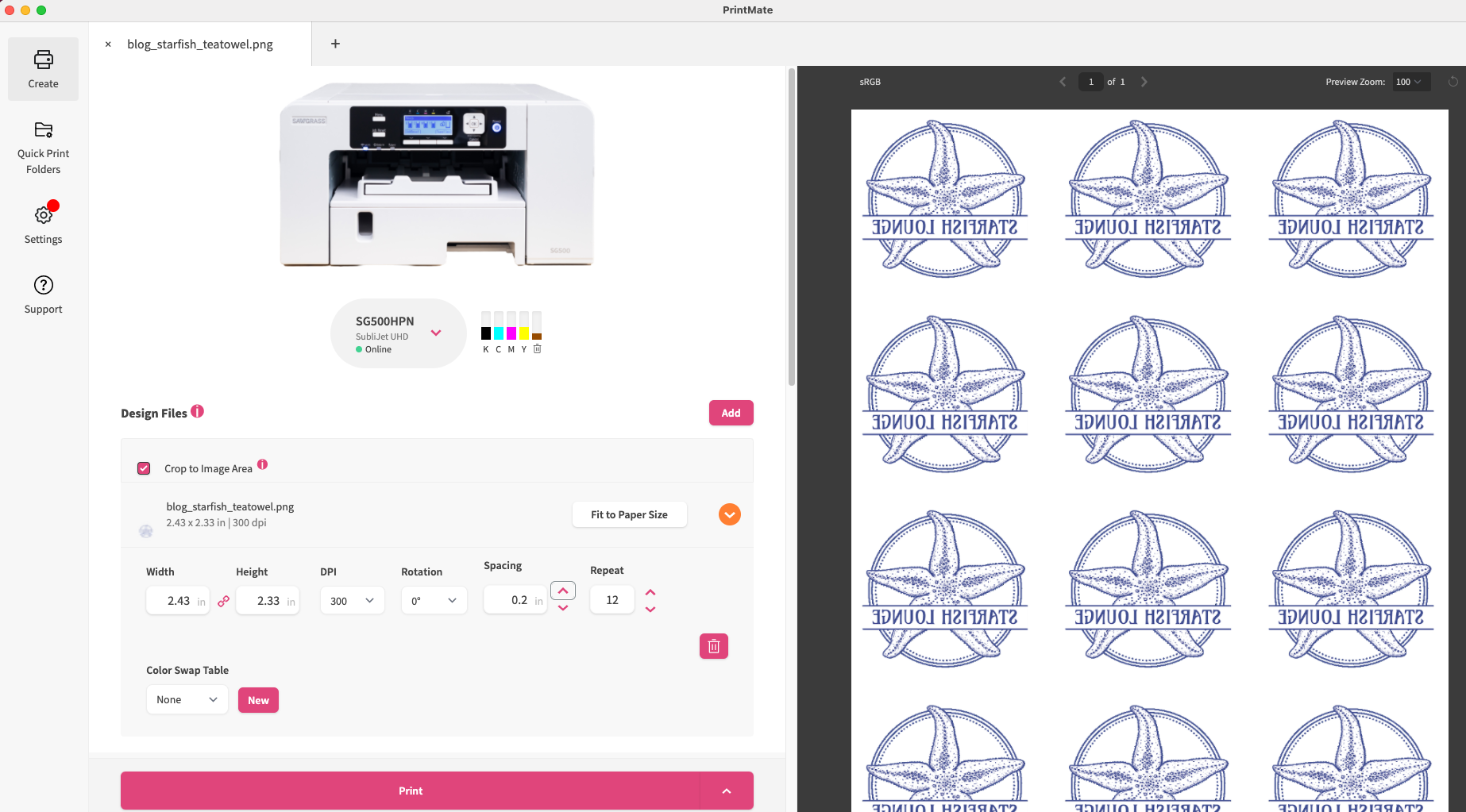Refresh the preview with reload icon

pyautogui.click(x=1452, y=82)
